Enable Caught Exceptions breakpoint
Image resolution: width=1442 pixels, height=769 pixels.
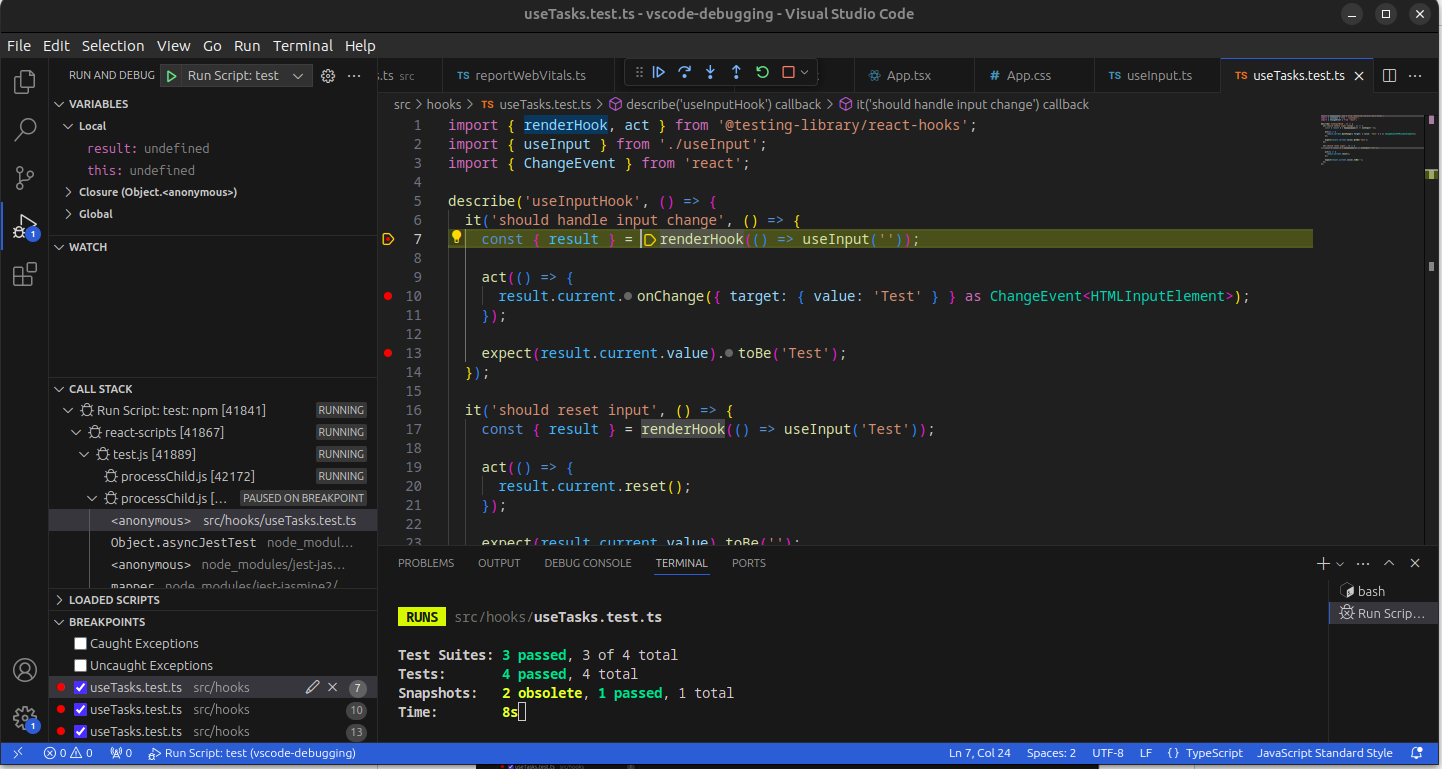click(81, 644)
